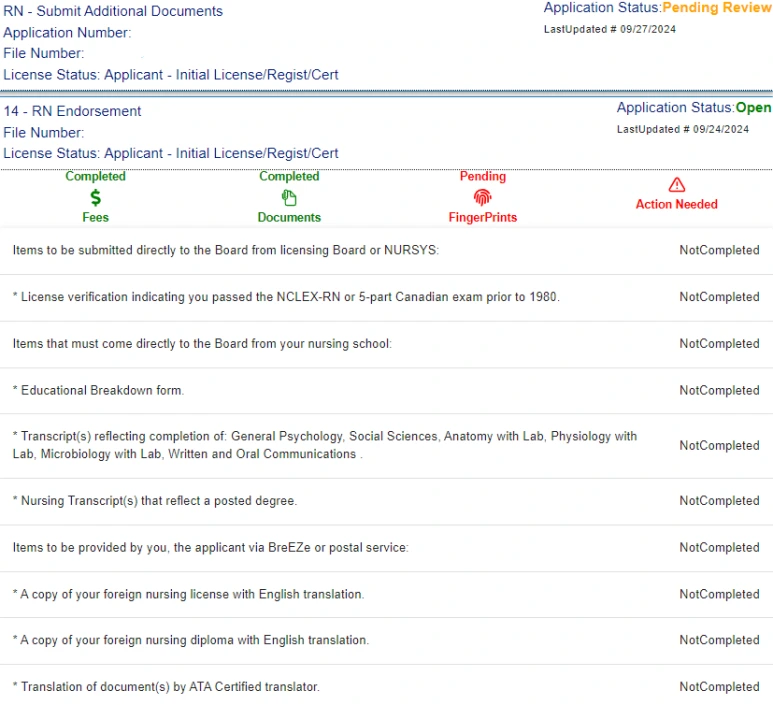Select the Educational Breakdown form row
This screenshot has height=705, width=773.
tap(386, 390)
